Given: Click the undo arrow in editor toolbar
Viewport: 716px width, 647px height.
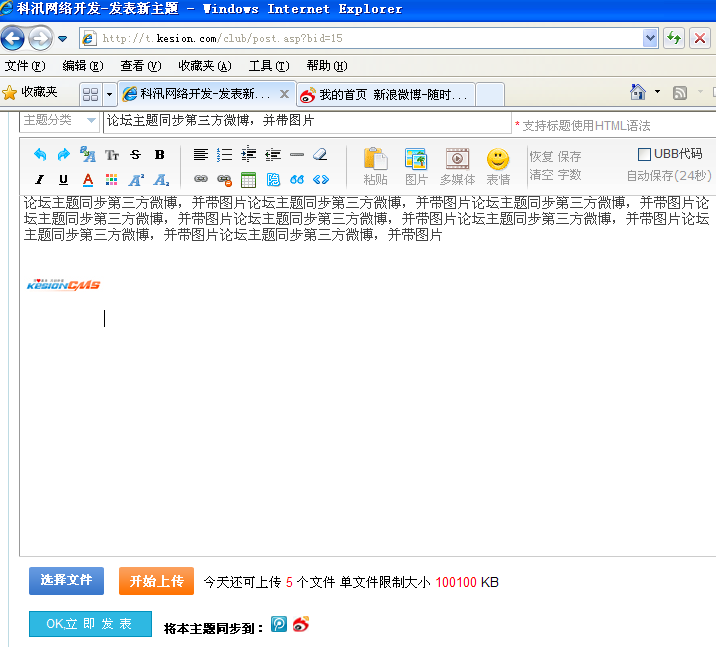Looking at the screenshot, I should (x=39, y=155).
